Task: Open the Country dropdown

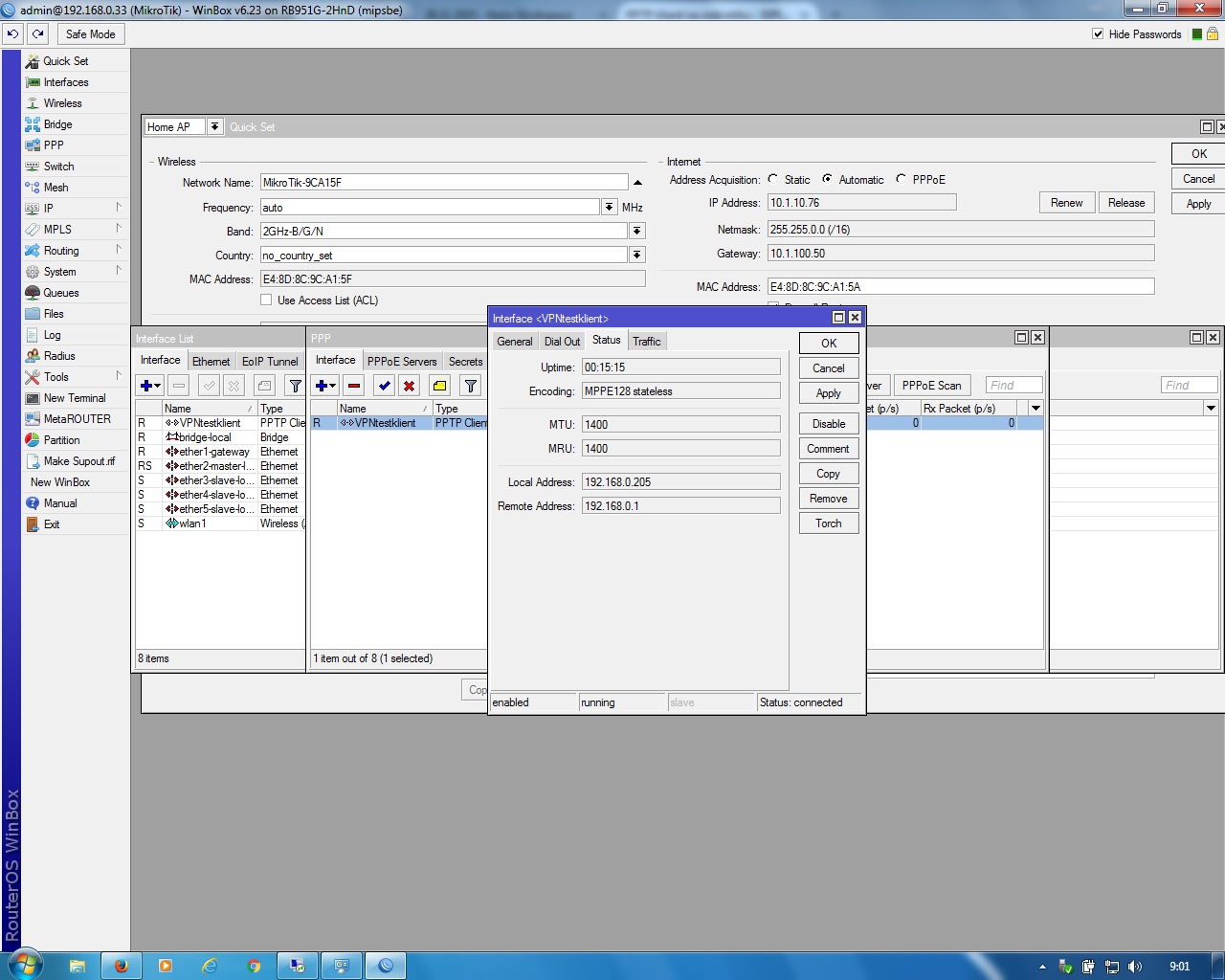Action: [637, 255]
